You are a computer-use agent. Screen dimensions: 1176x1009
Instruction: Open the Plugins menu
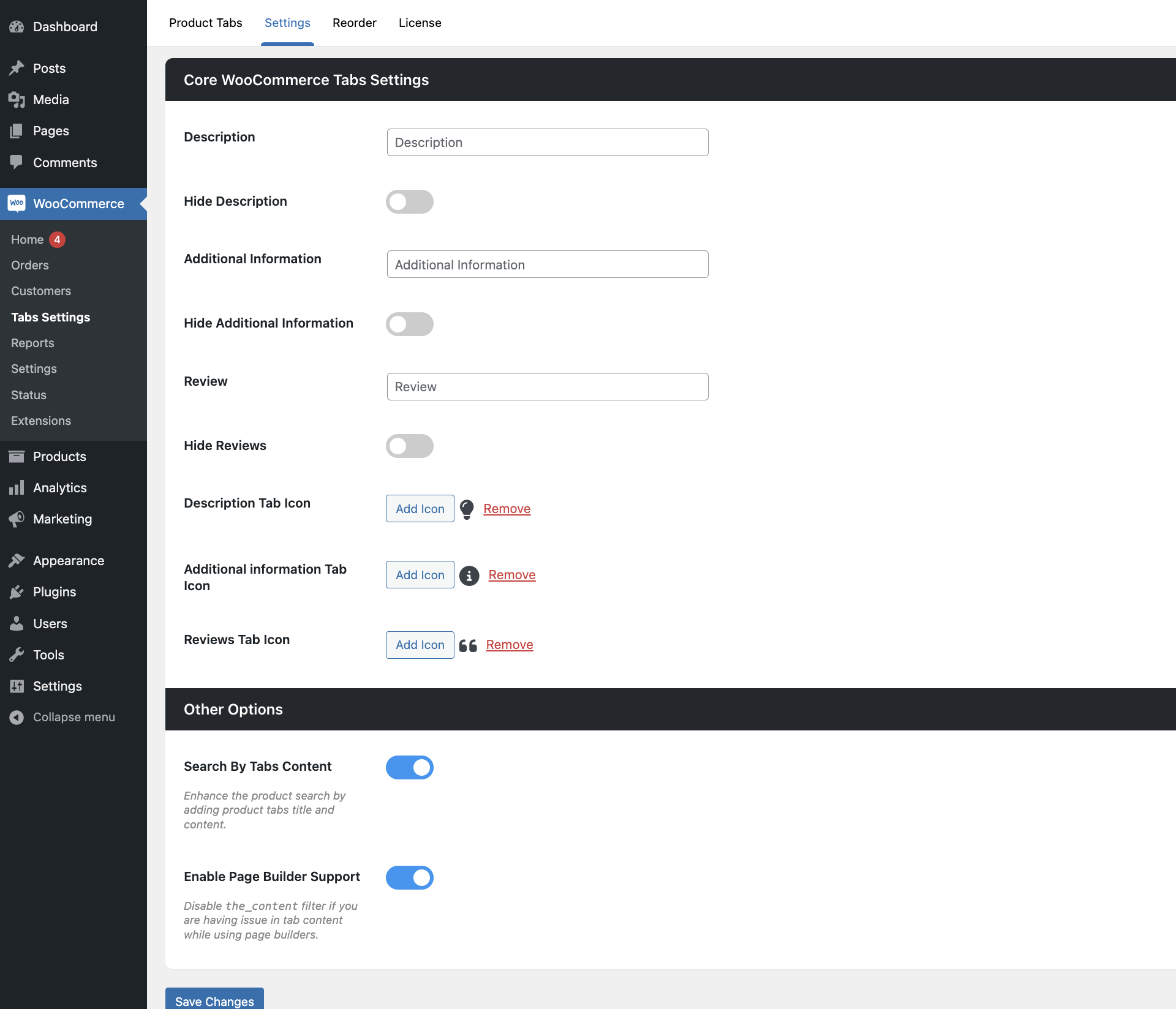[x=55, y=591]
